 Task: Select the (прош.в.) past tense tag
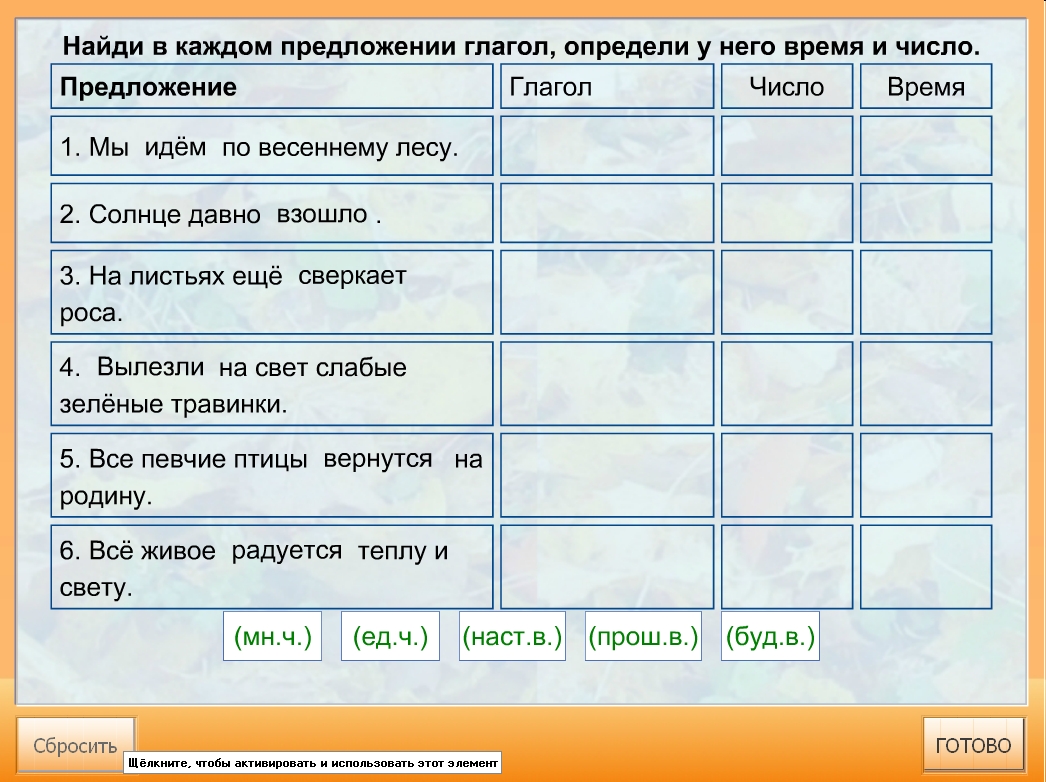(x=643, y=636)
